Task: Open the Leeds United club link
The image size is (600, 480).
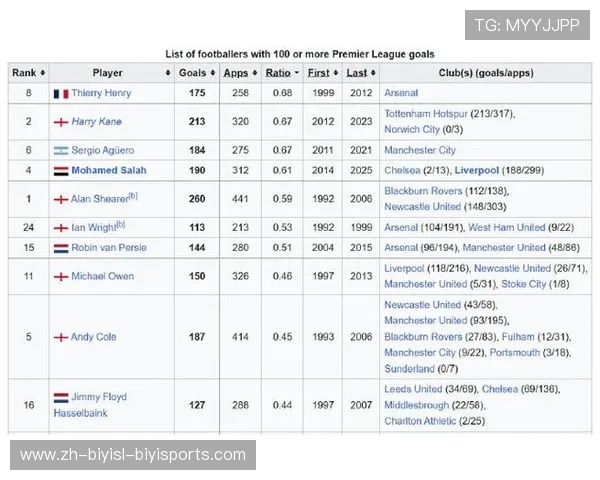Action: click(414, 388)
